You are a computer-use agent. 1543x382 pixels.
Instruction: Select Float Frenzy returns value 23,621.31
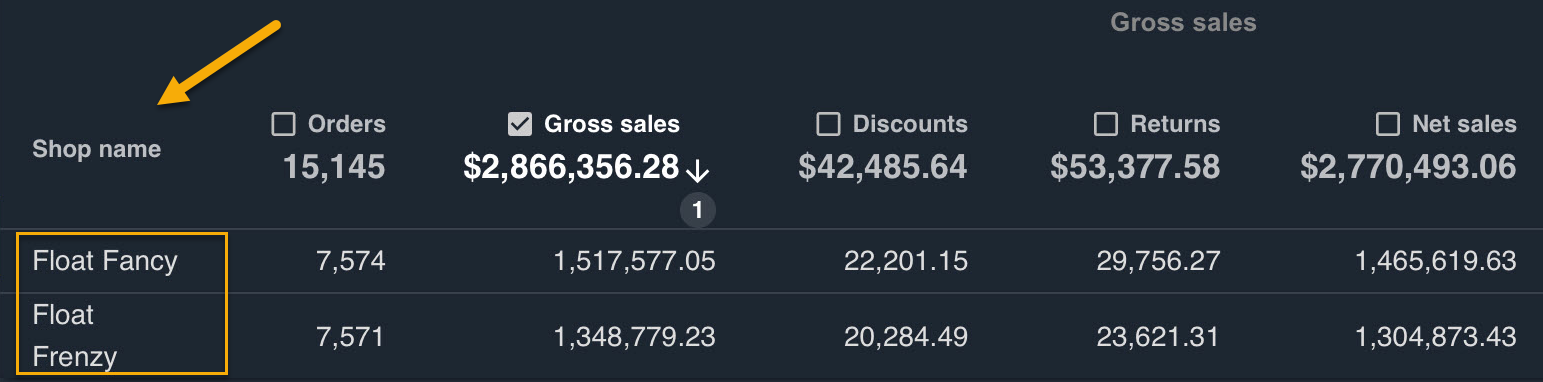(x=1158, y=337)
